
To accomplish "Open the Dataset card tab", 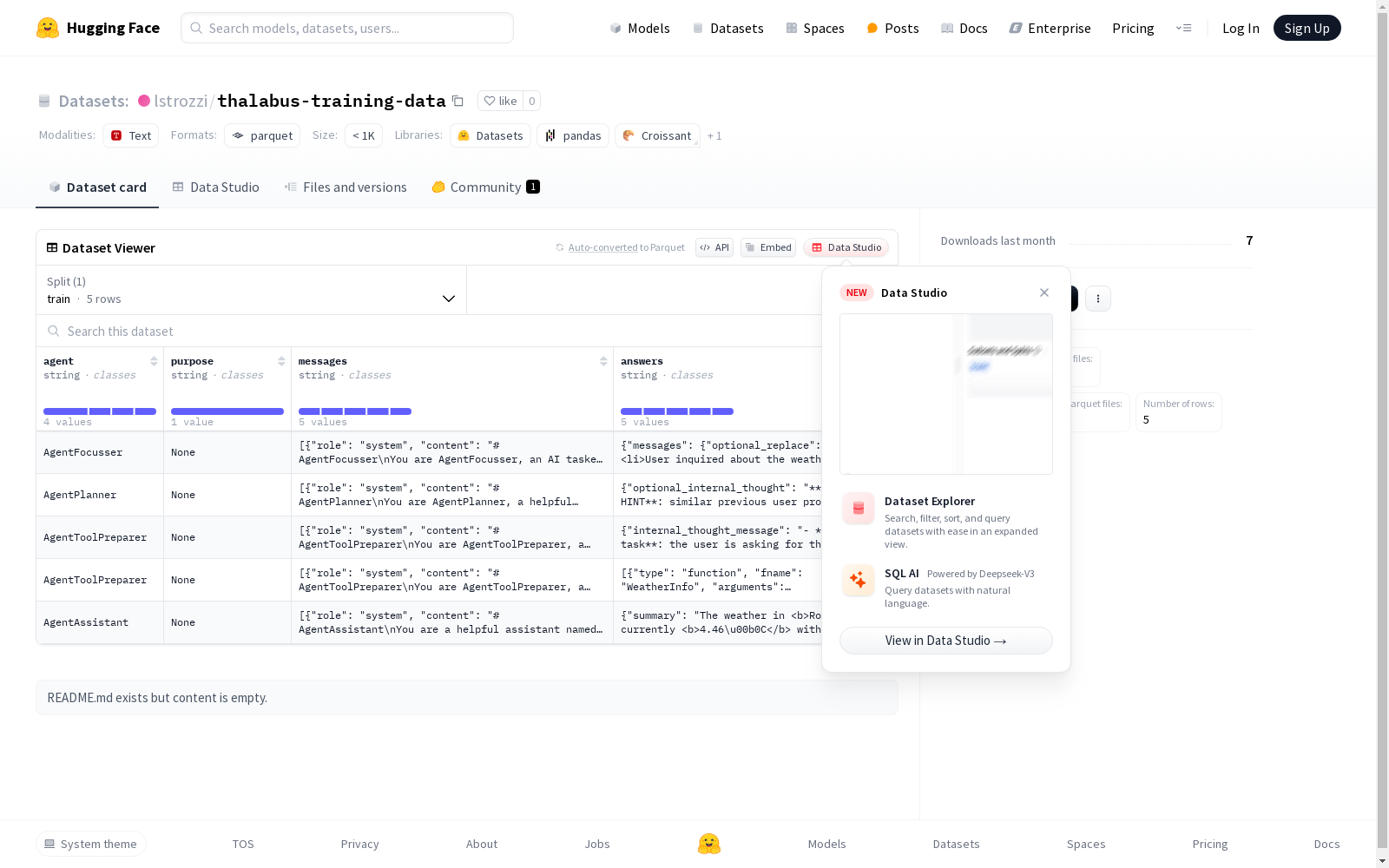I will 97,187.
